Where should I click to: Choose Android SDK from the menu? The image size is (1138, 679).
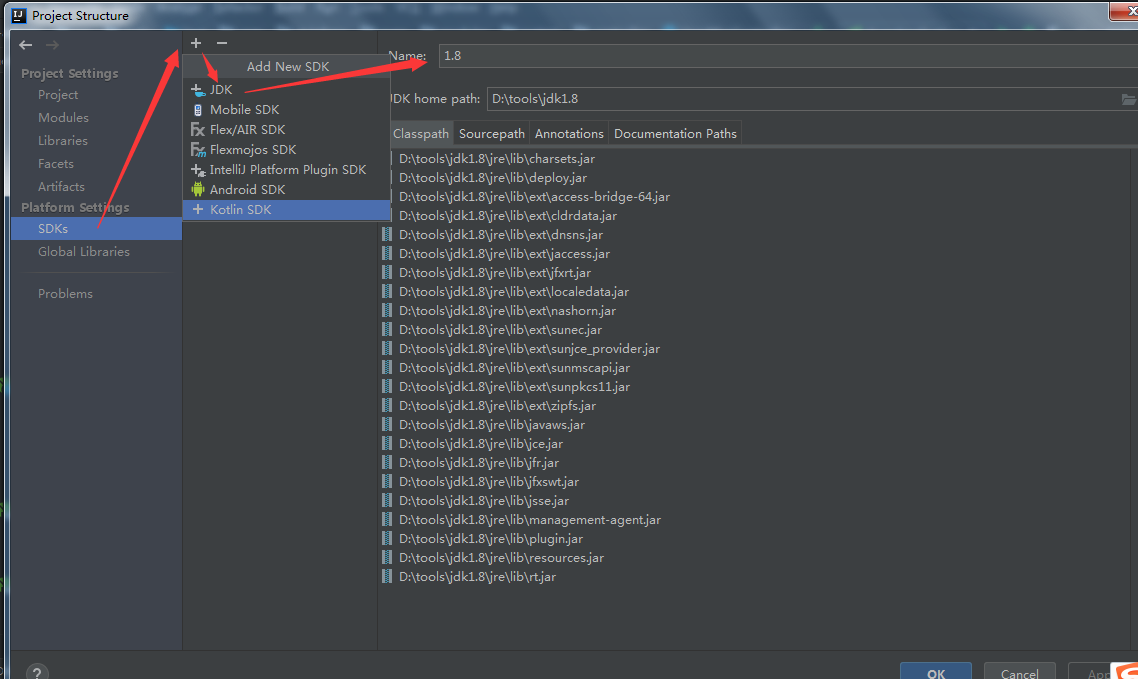pos(286,189)
